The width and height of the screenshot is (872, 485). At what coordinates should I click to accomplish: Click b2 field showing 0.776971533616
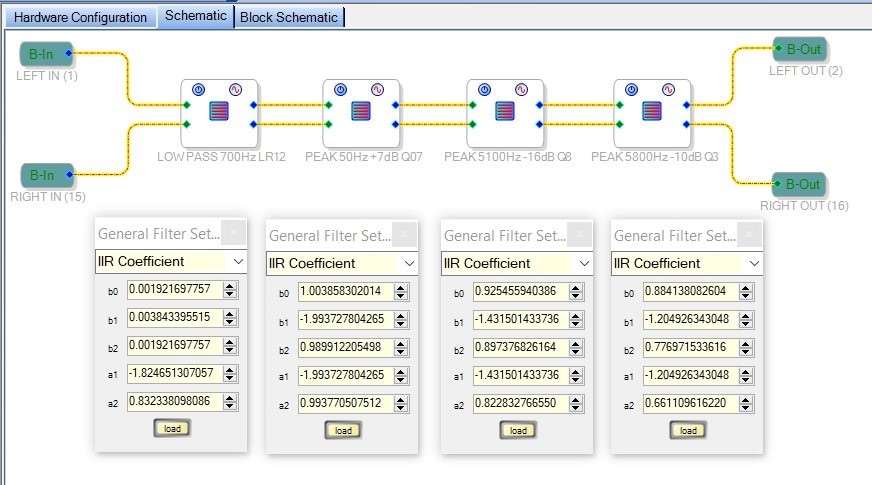(x=691, y=347)
